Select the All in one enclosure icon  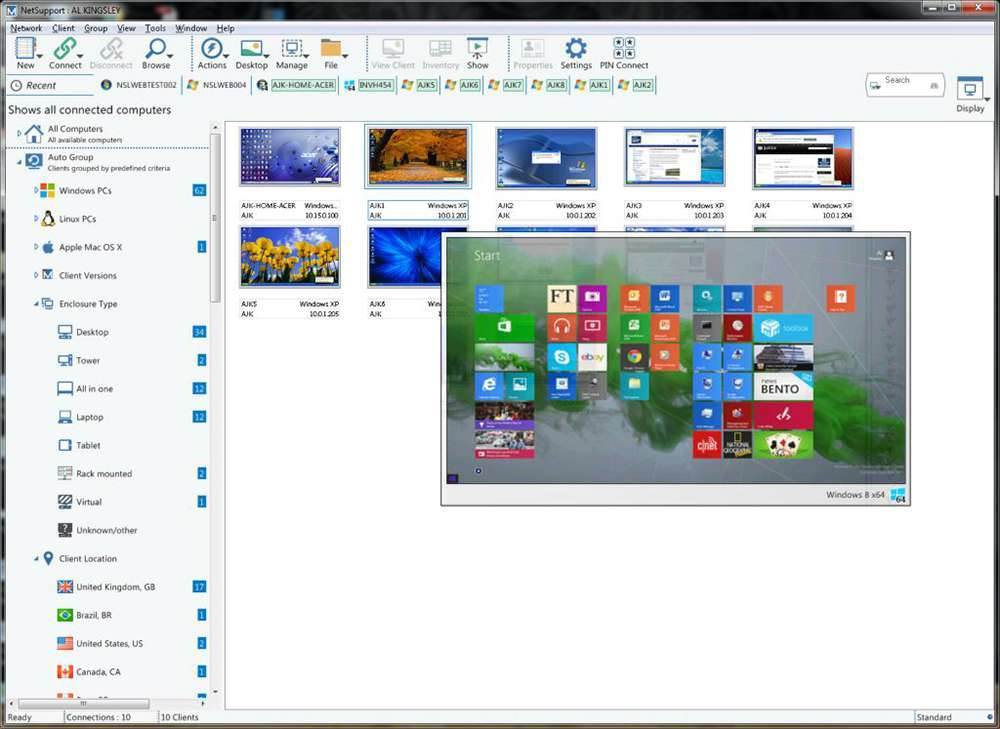click(x=65, y=388)
